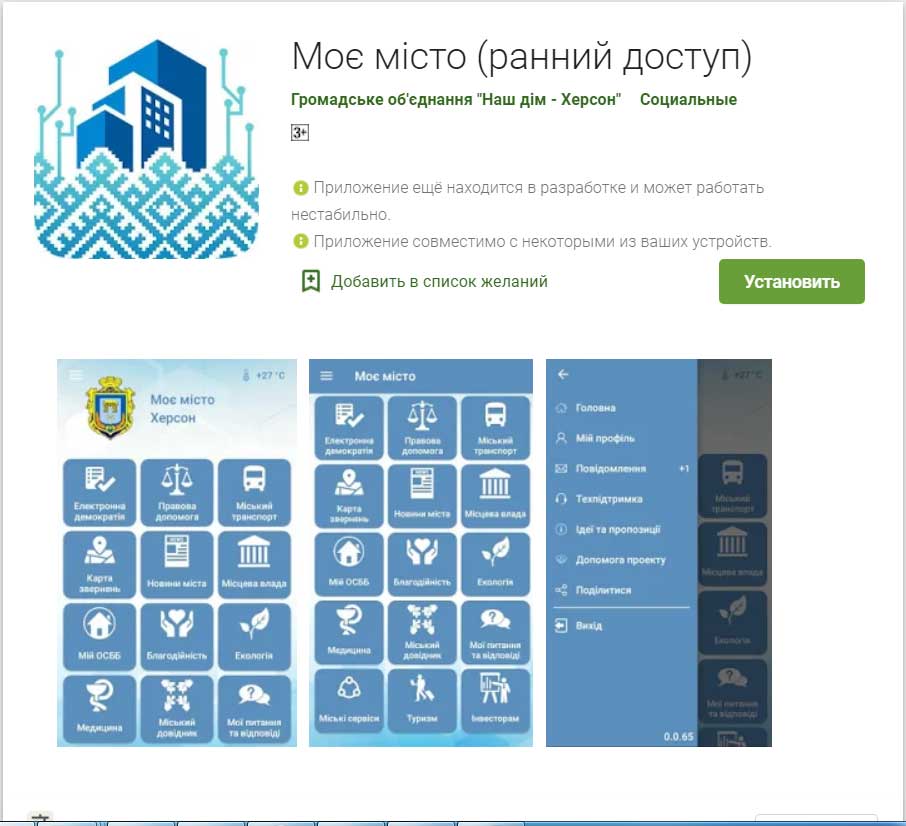The width and height of the screenshot is (906, 826).
Task: Click Міський транспорт bus icon in first screenshot
Action: [254, 480]
